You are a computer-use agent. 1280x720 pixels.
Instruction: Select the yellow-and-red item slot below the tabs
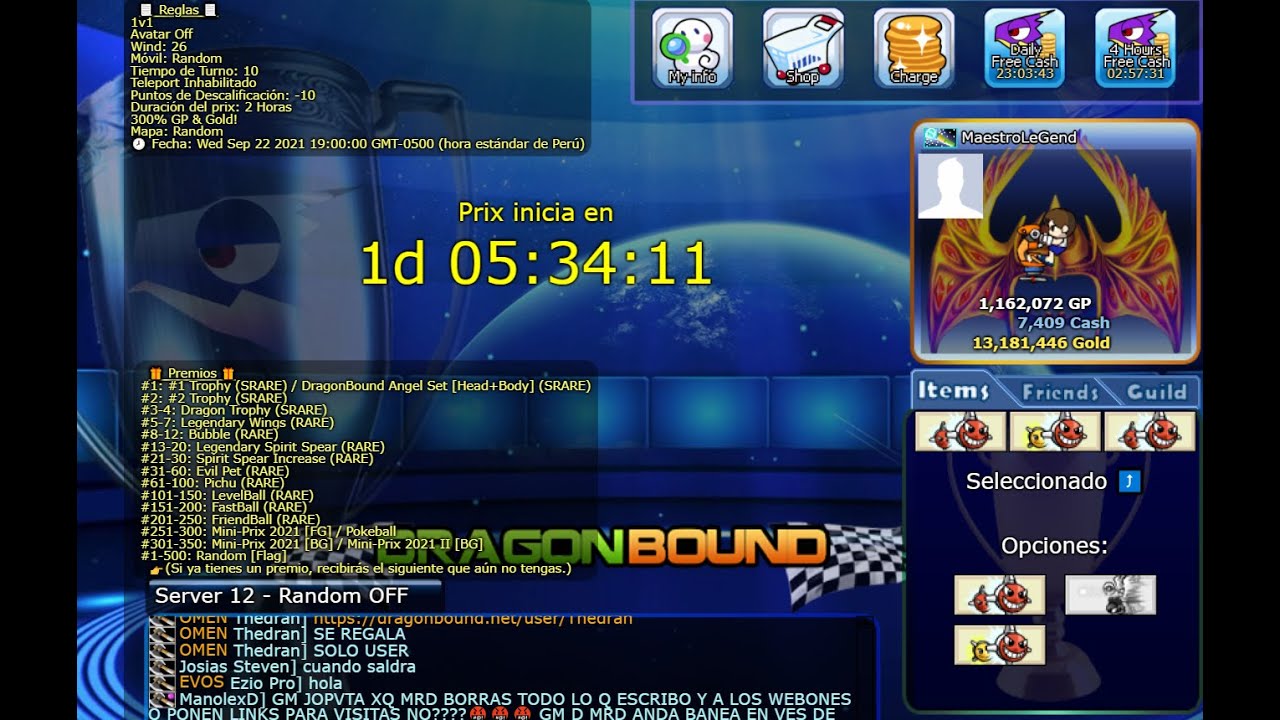point(1055,432)
